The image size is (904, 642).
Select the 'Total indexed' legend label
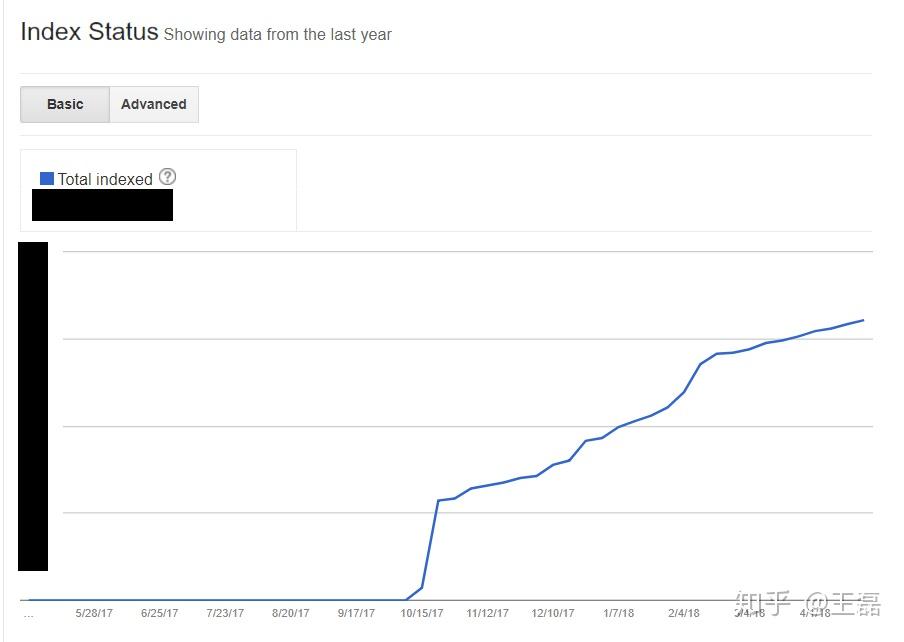(x=105, y=179)
